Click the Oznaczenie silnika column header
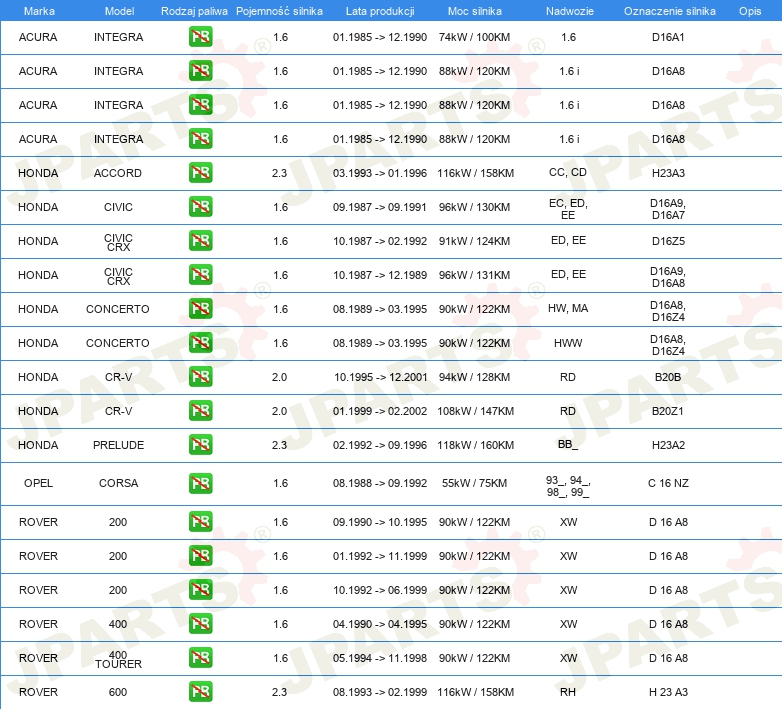 coord(669,11)
